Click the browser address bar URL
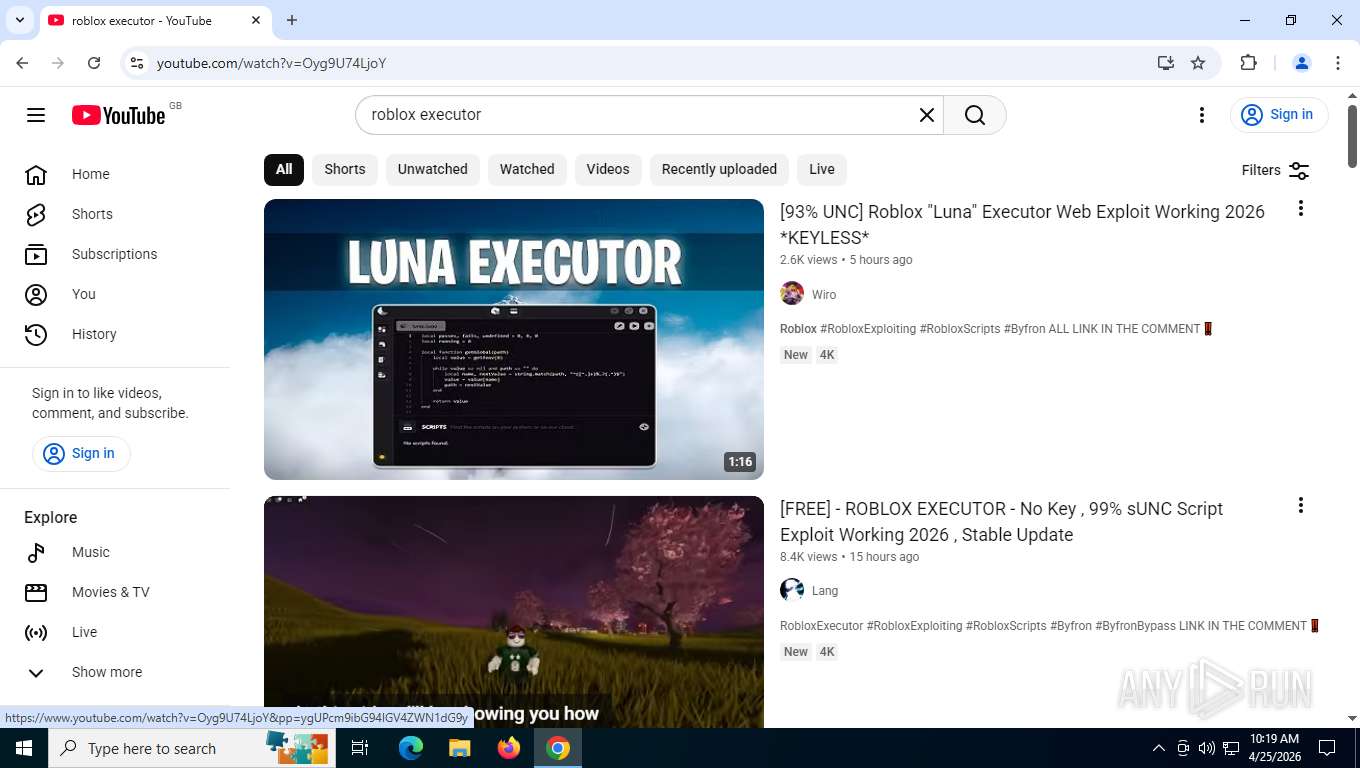The image size is (1360, 768). [271, 63]
